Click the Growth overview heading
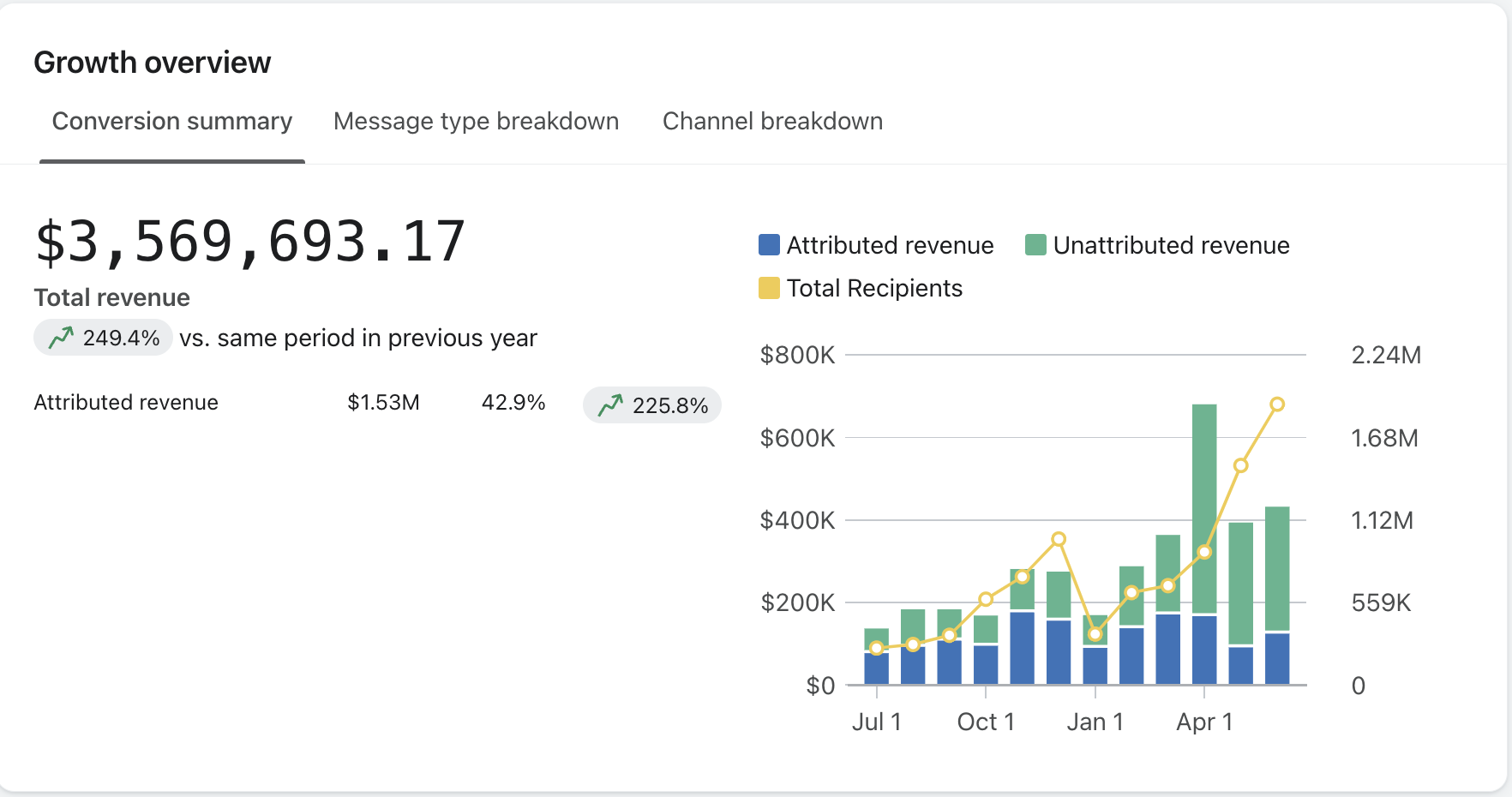Screen dimensions: 1512x797 point(153,63)
